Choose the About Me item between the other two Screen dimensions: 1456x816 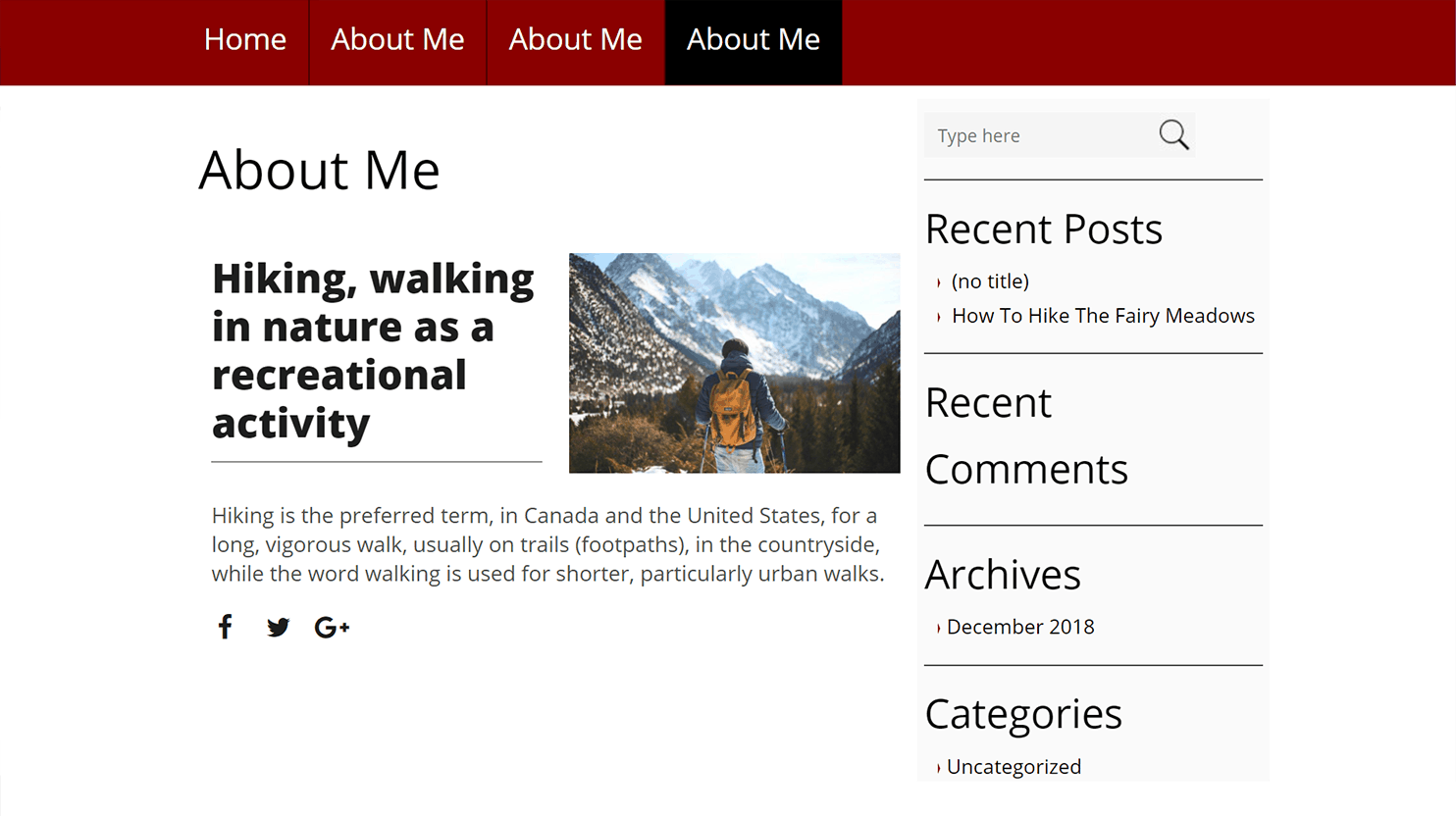[x=575, y=40]
